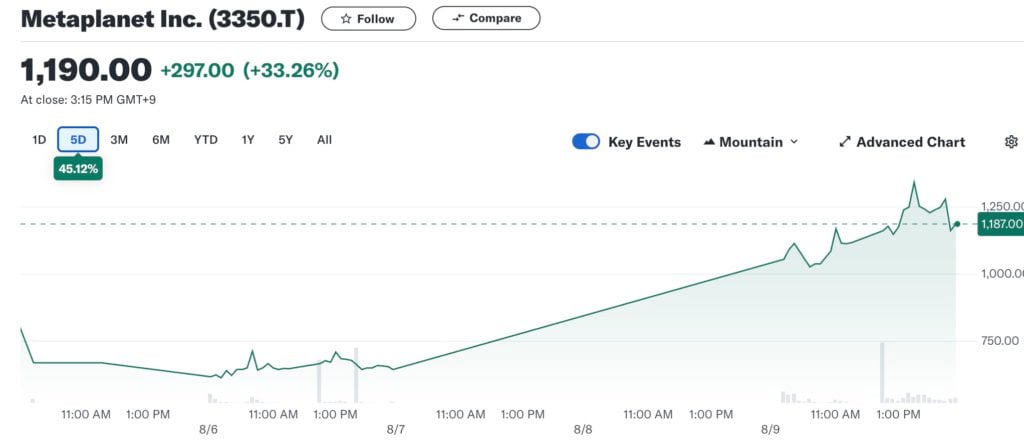The image size is (1024, 445).
Task: Click the settings gear icon
Action: [1010, 142]
